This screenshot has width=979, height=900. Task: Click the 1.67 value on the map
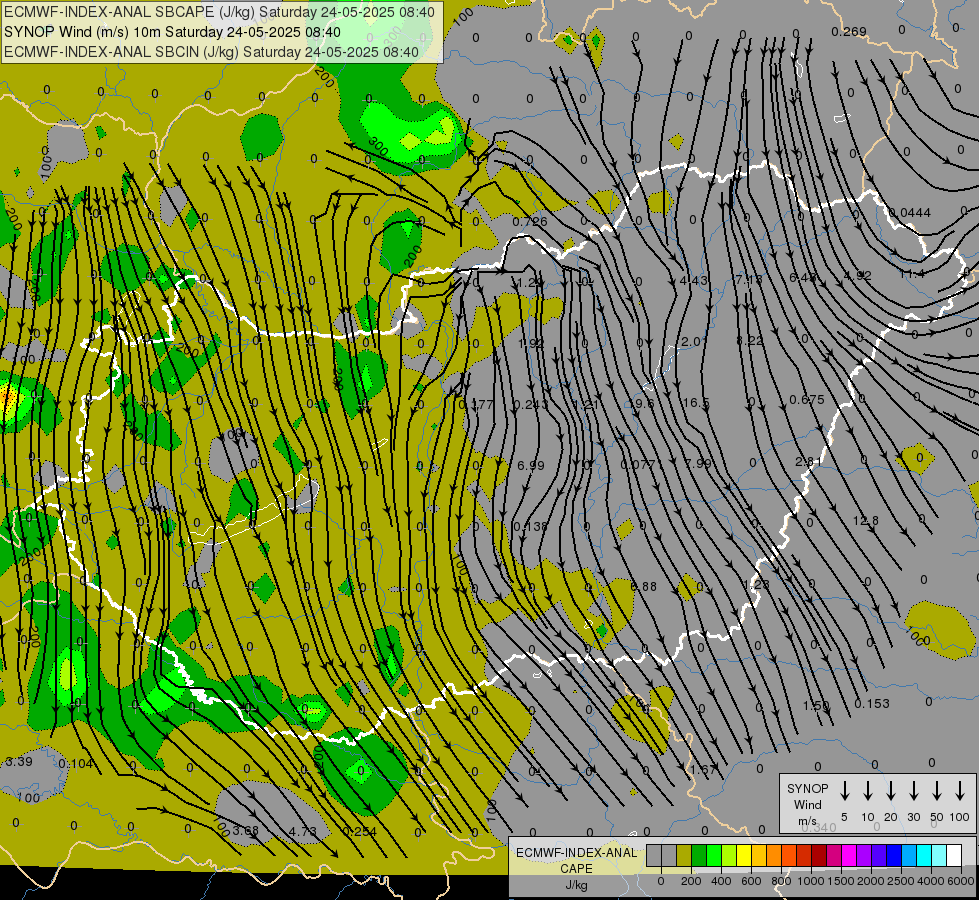coord(704,769)
